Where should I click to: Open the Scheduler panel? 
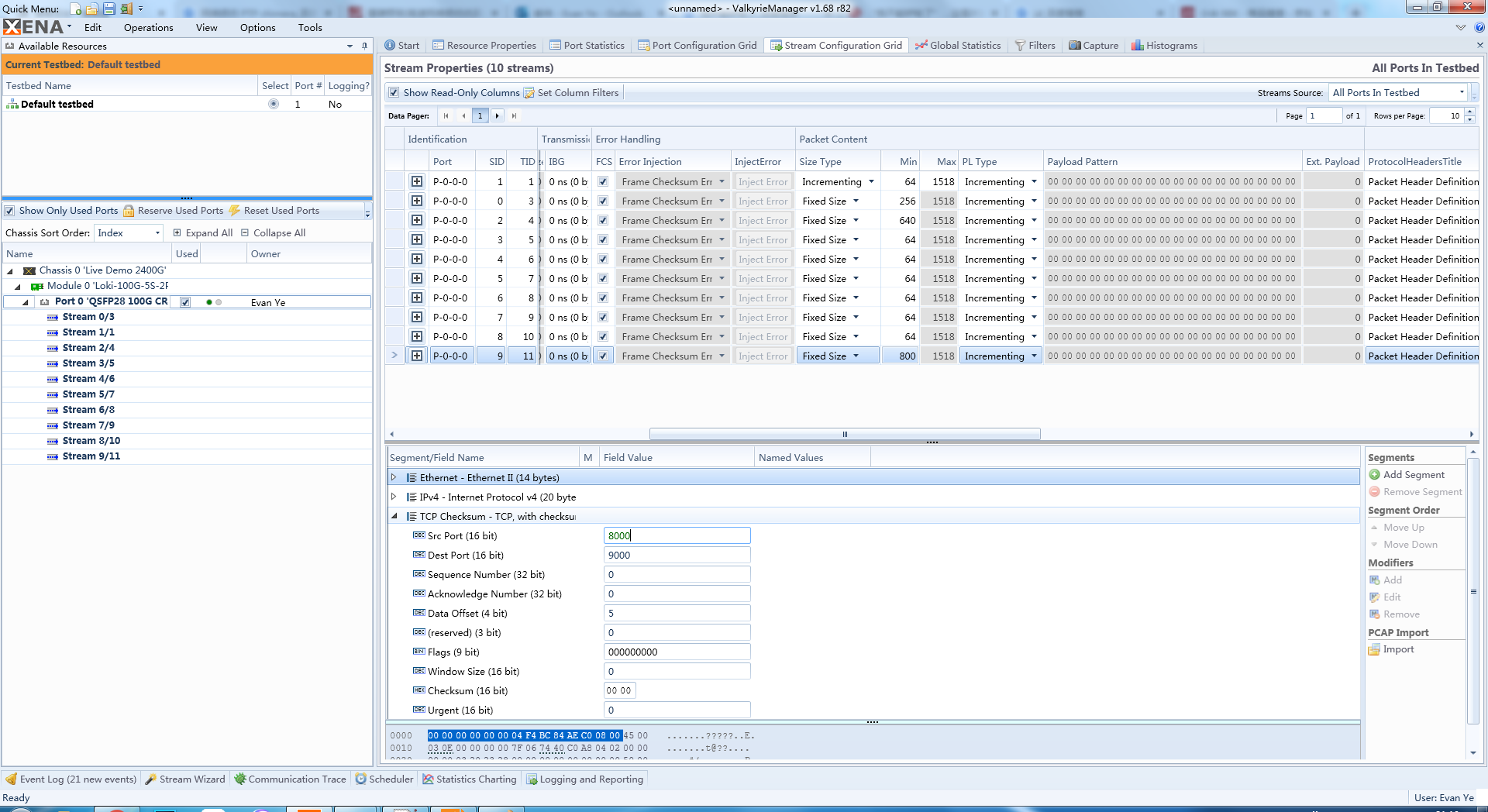point(384,779)
